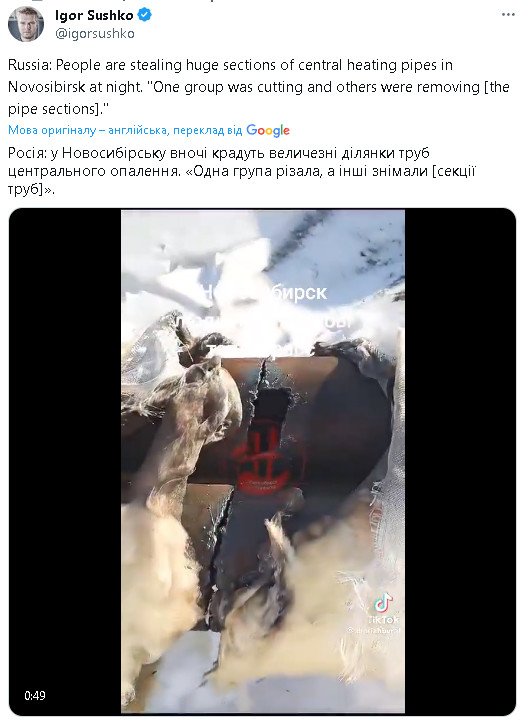Select the English tweet text starting Russia:
Viewport: 530px width, 727px height.
click(x=259, y=87)
